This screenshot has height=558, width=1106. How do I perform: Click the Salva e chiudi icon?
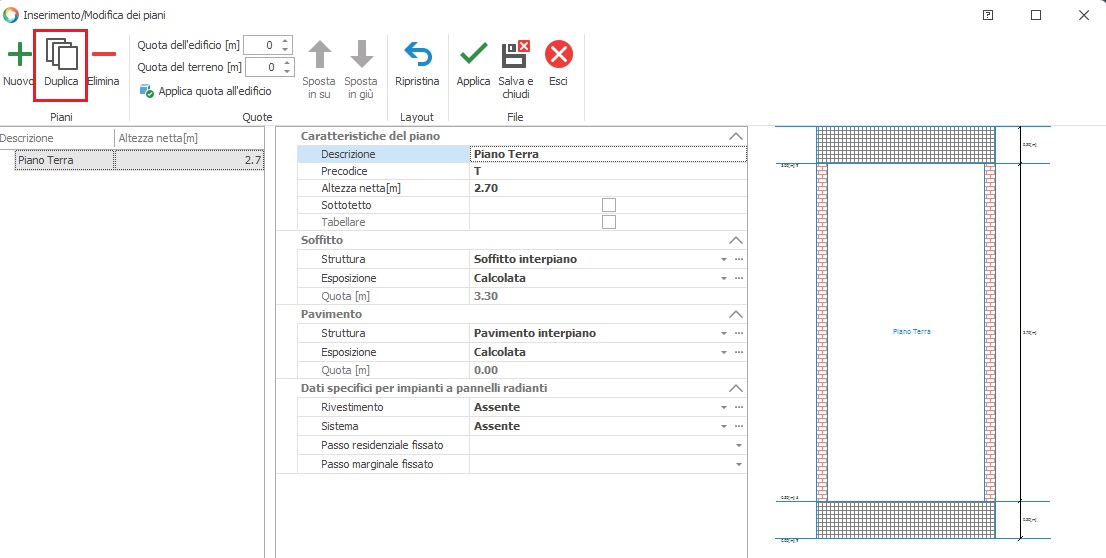click(x=516, y=55)
